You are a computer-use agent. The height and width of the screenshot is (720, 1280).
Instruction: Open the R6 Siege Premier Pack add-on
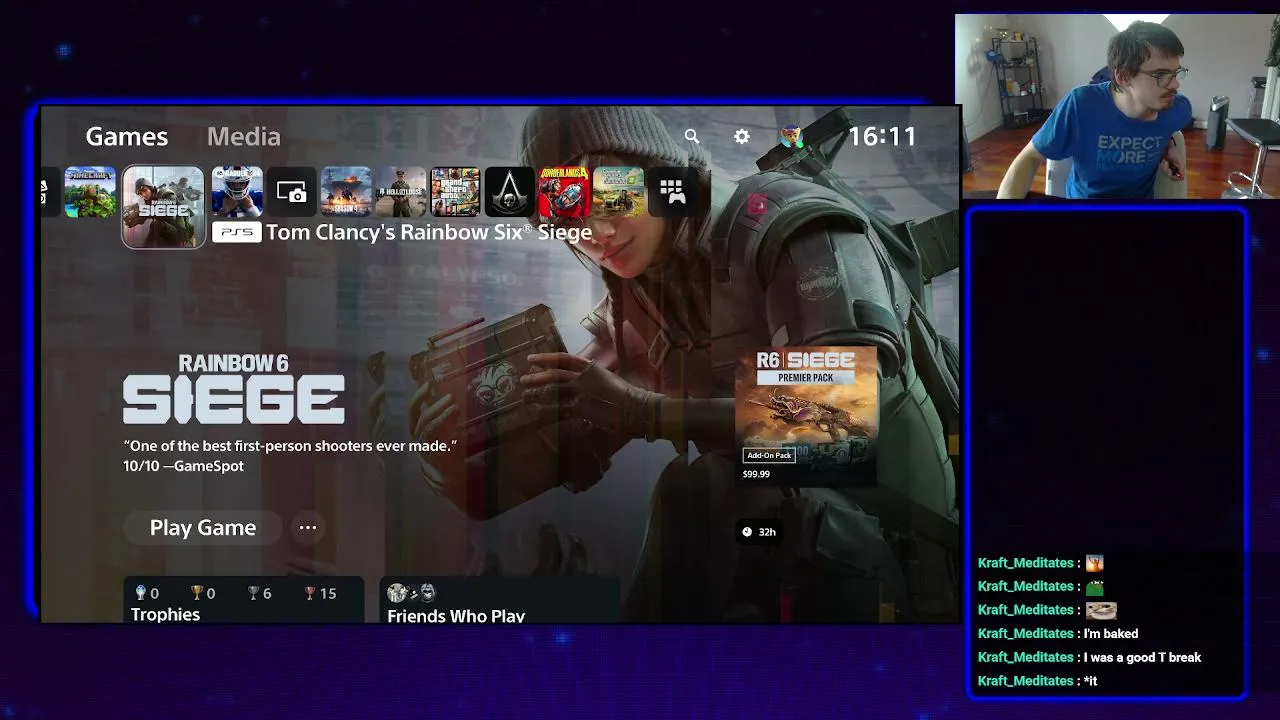pyautogui.click(x=806, y=416)
